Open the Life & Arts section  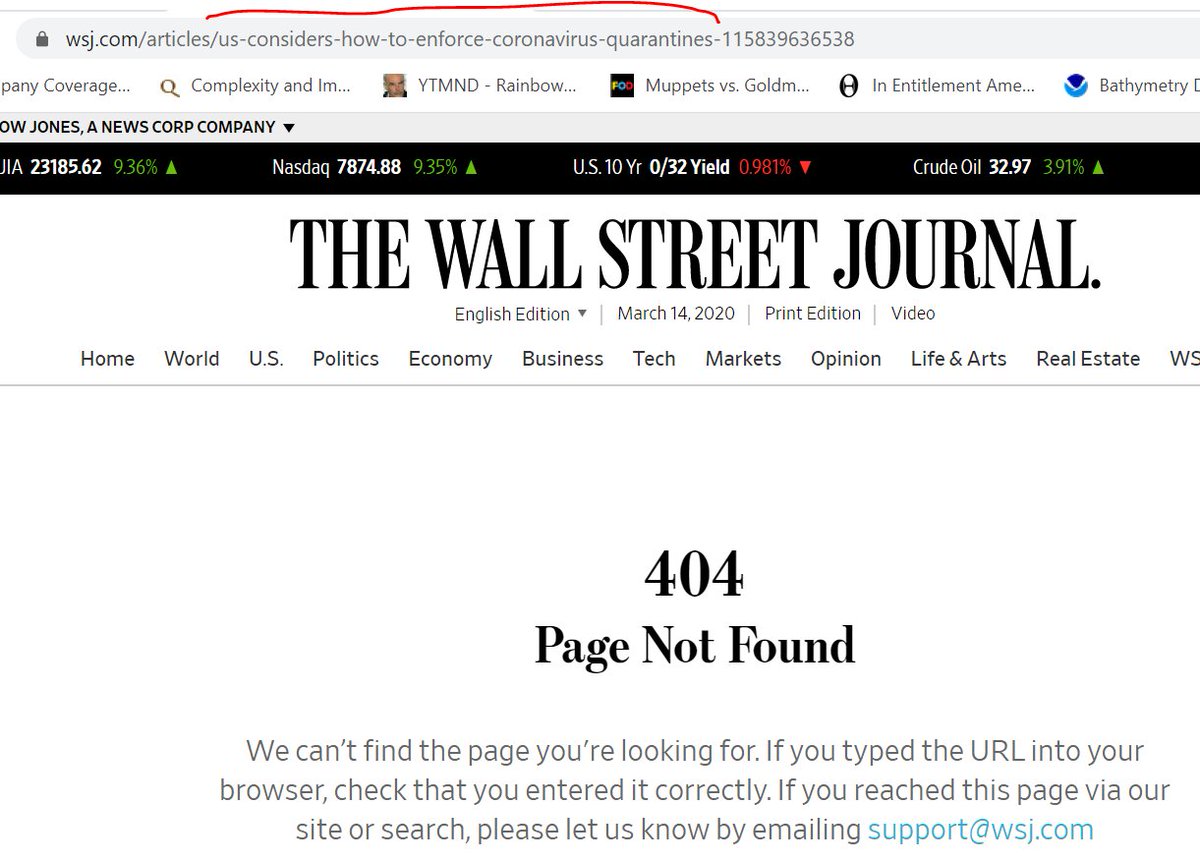(x=959, y=359)
